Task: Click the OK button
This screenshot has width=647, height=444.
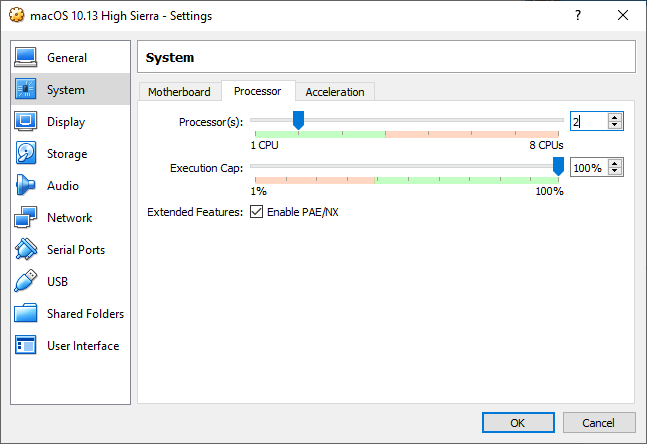Action: 517,423
